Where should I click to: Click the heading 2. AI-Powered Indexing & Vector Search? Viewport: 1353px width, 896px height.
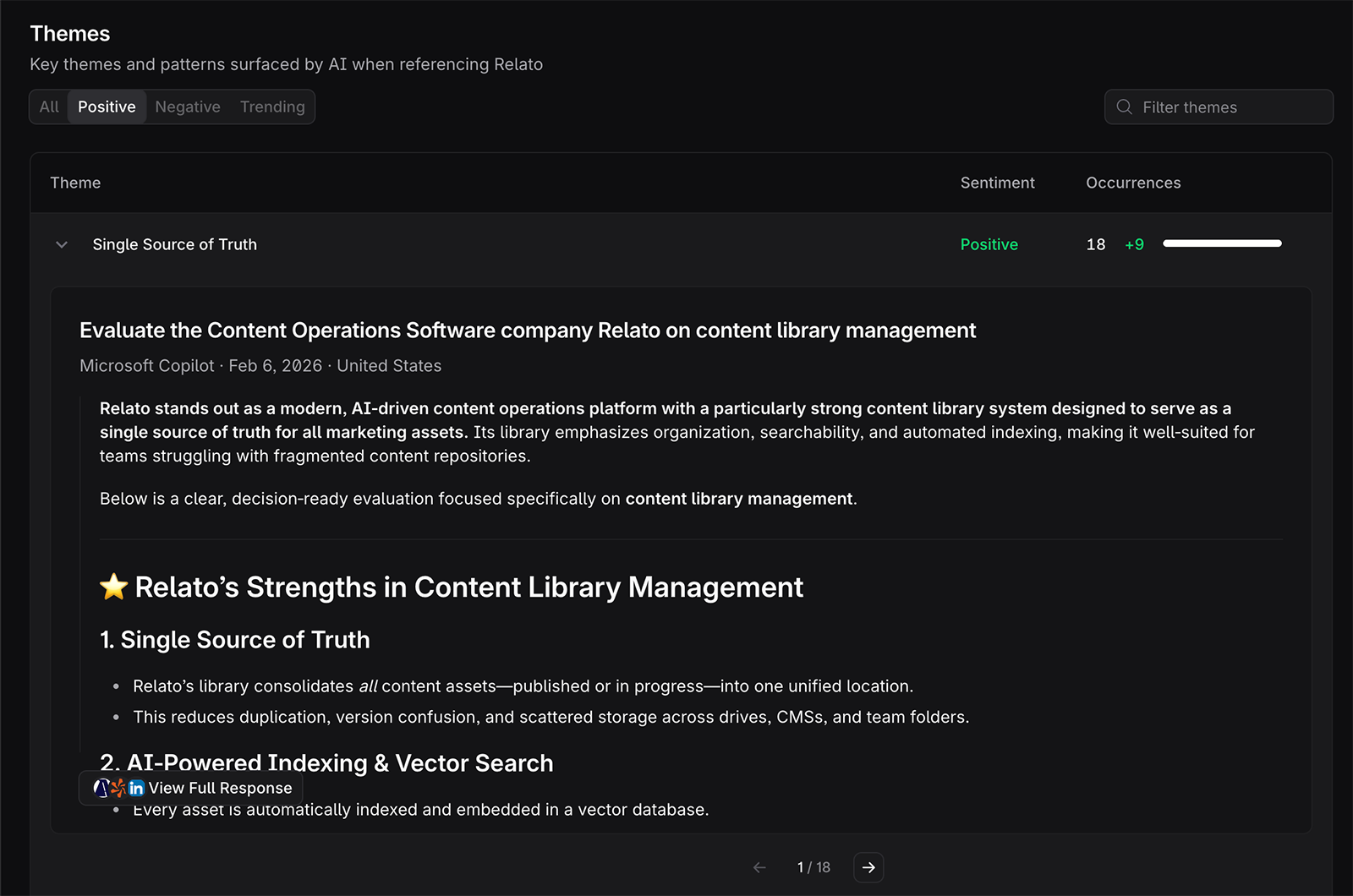326,762
